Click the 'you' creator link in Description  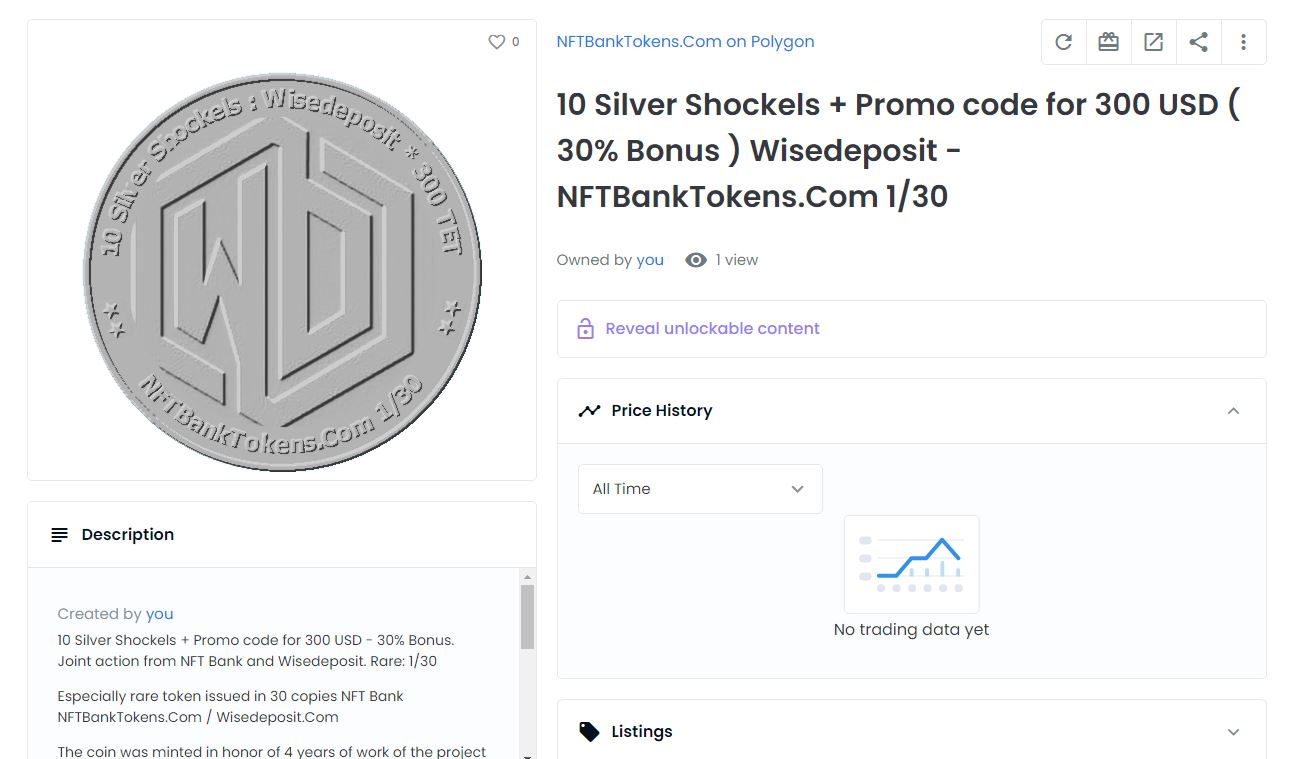(160, 614)
